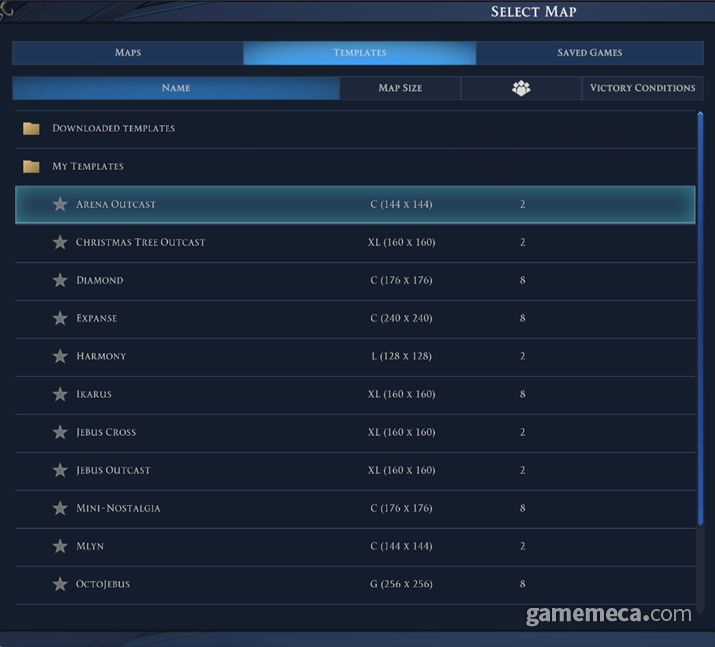This screenshot has width=715, height=647.
Task: Click the star icon beside Harmony
Action: point(60,356)
